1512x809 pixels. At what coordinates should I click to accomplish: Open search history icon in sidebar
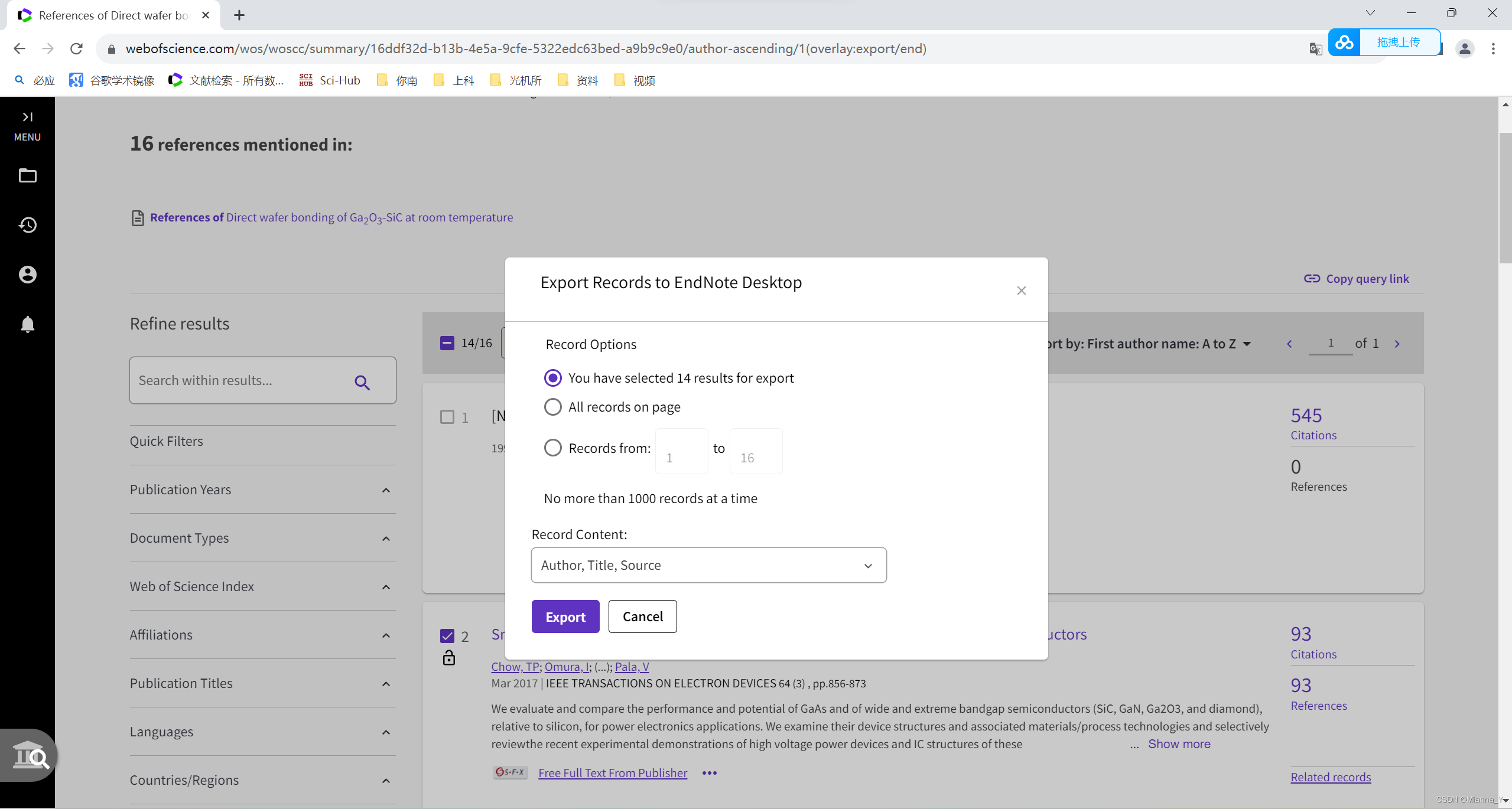pos(27,225)
